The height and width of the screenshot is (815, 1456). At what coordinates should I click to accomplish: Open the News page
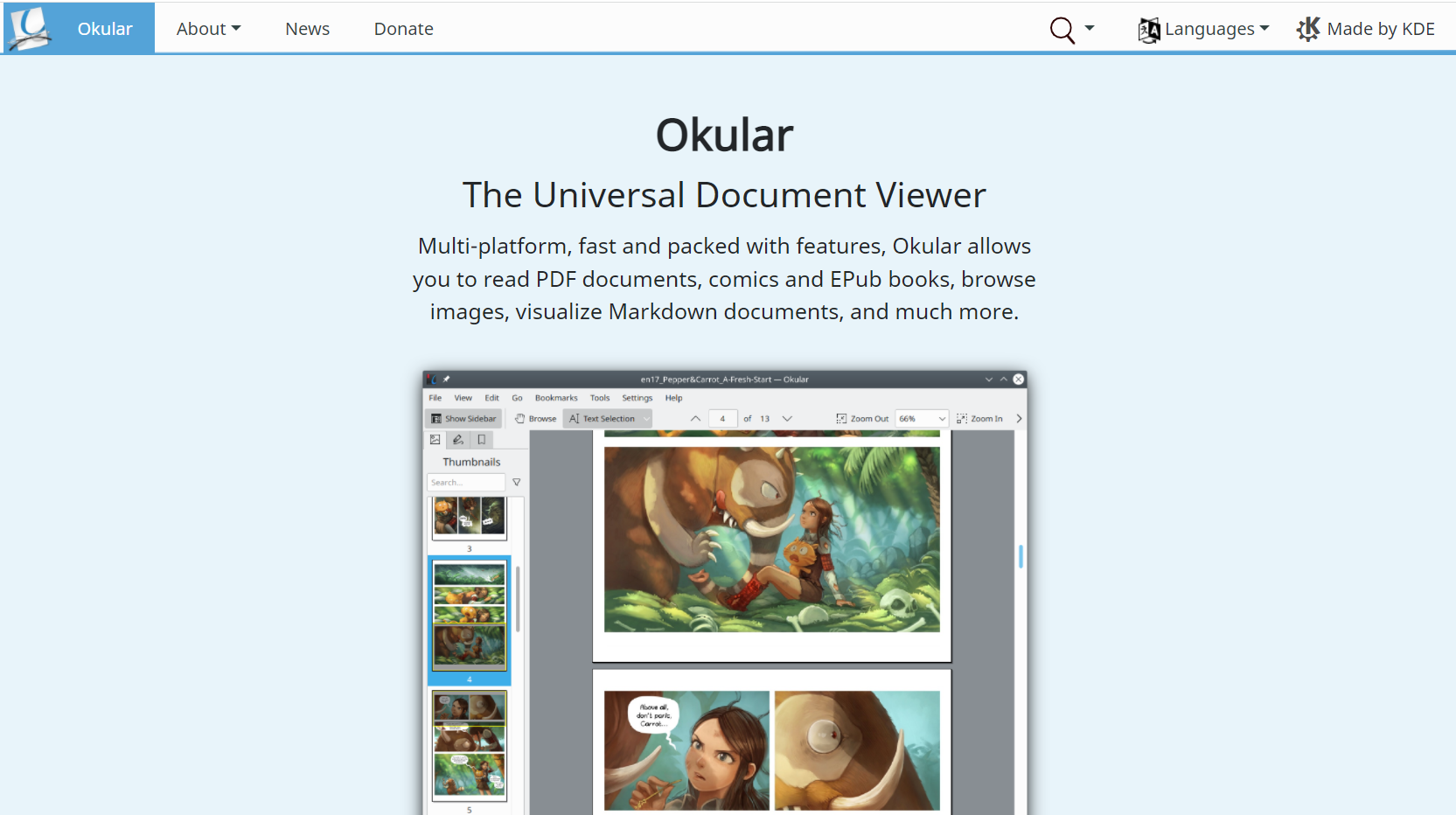pos(307,29)
